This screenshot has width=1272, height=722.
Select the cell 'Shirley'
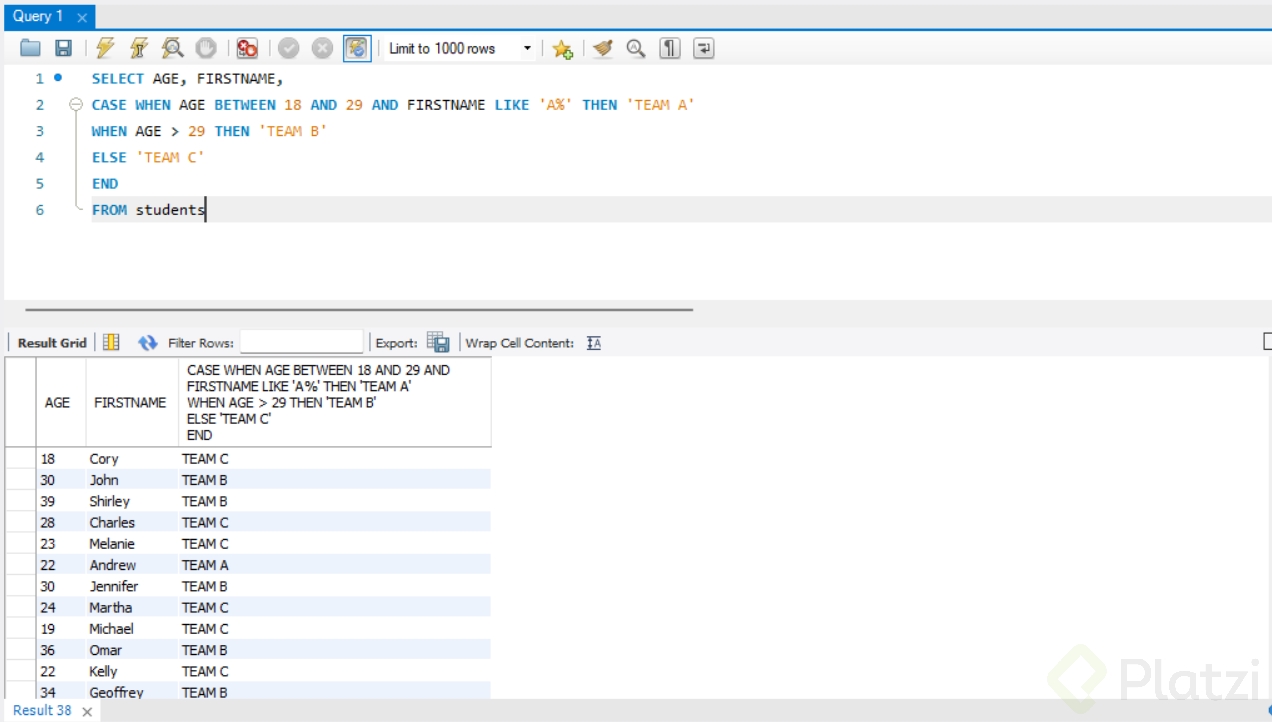(132, 501)
